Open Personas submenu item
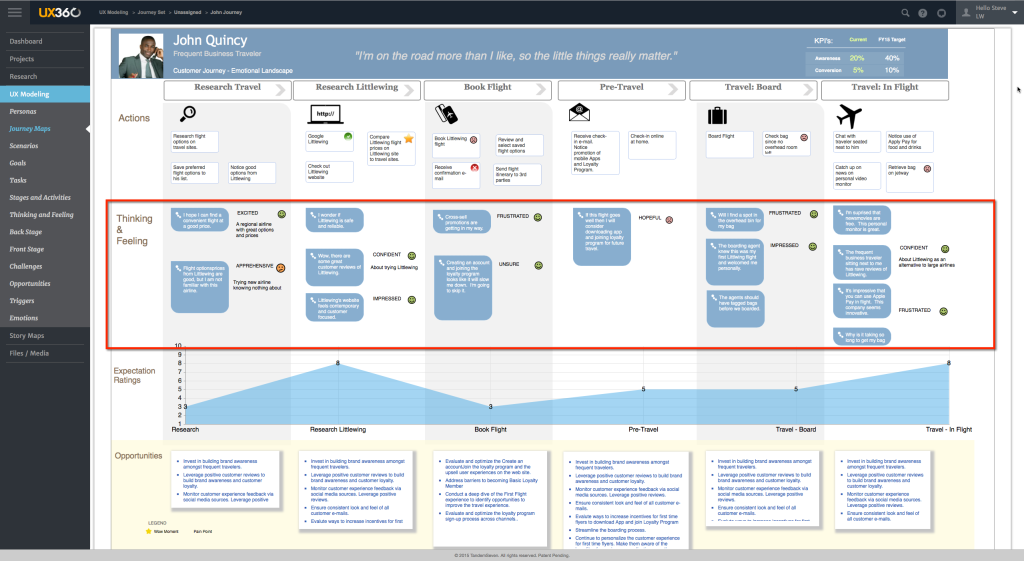This screenshot has width=1024, height=561. 23,112
